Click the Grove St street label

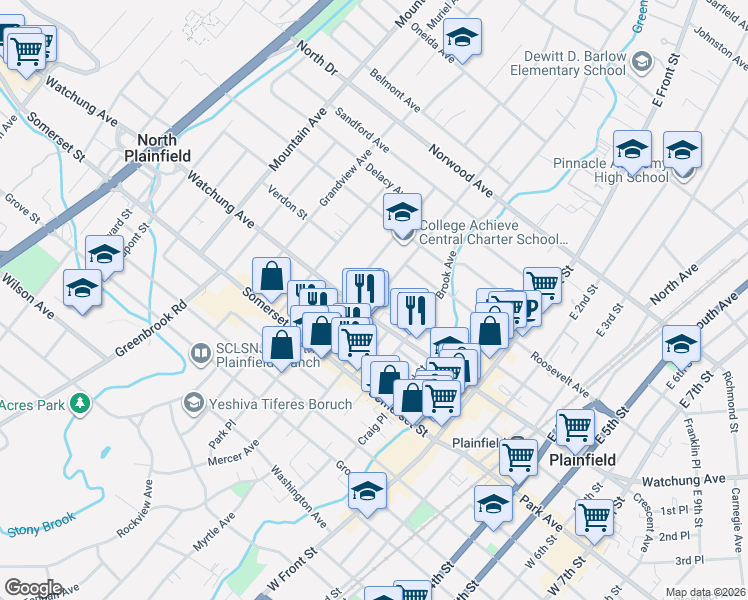click(x=22, y=208)
